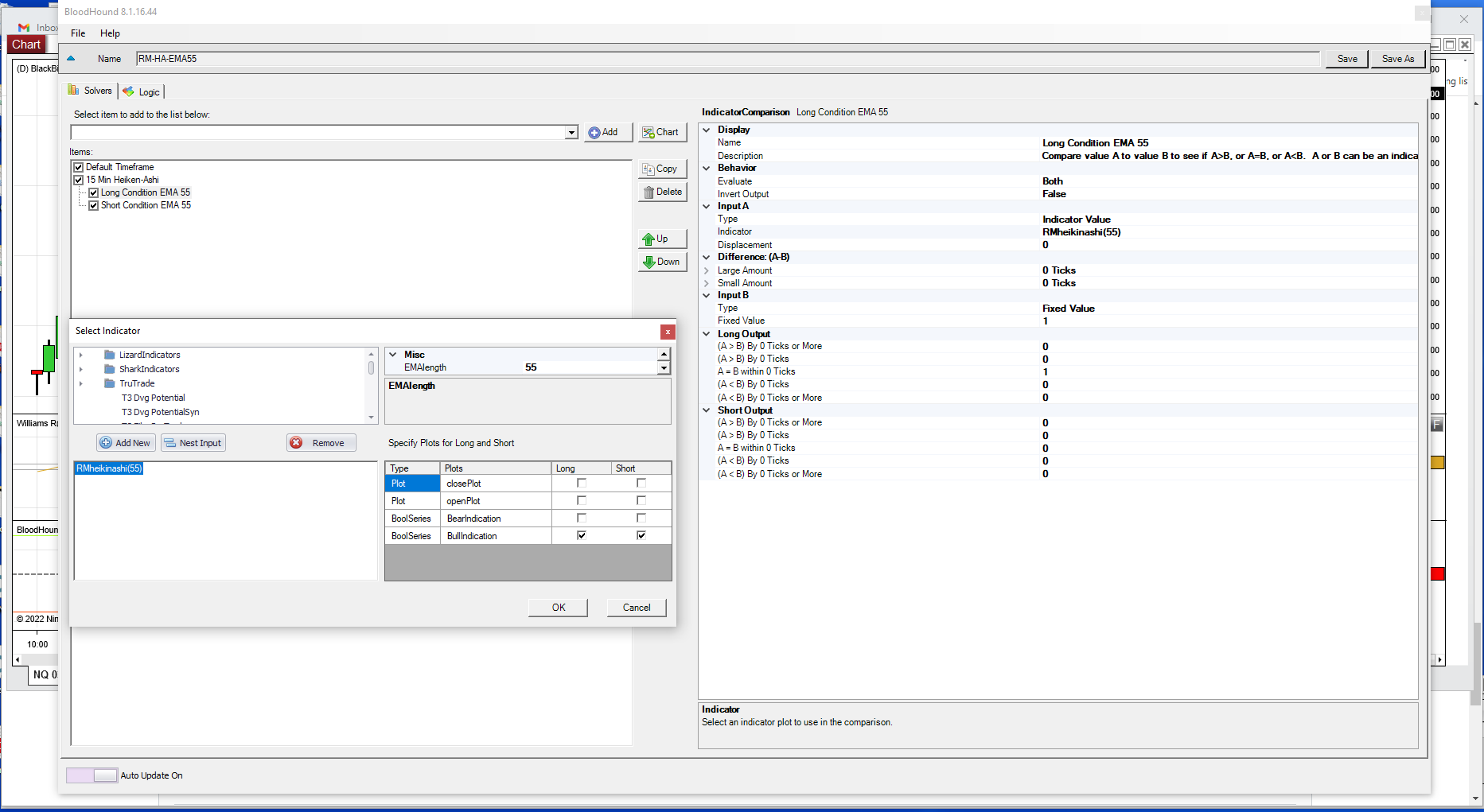
Task: Click the template Name input field
Action: tap(728, 59)
